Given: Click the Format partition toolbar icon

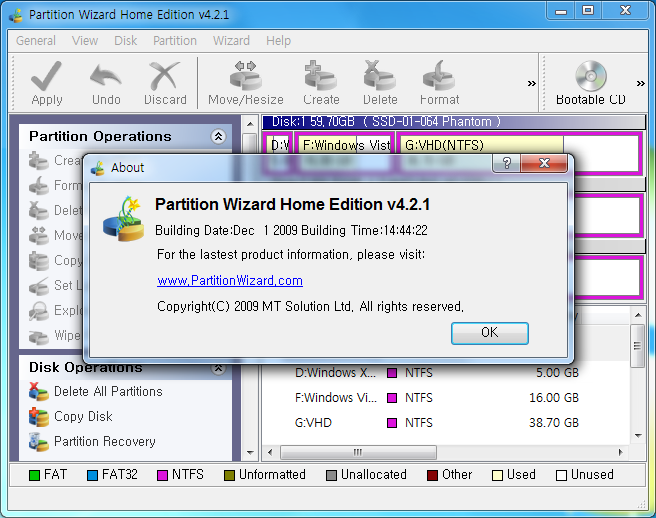Looking at the screenshot, I should [439, 76].
